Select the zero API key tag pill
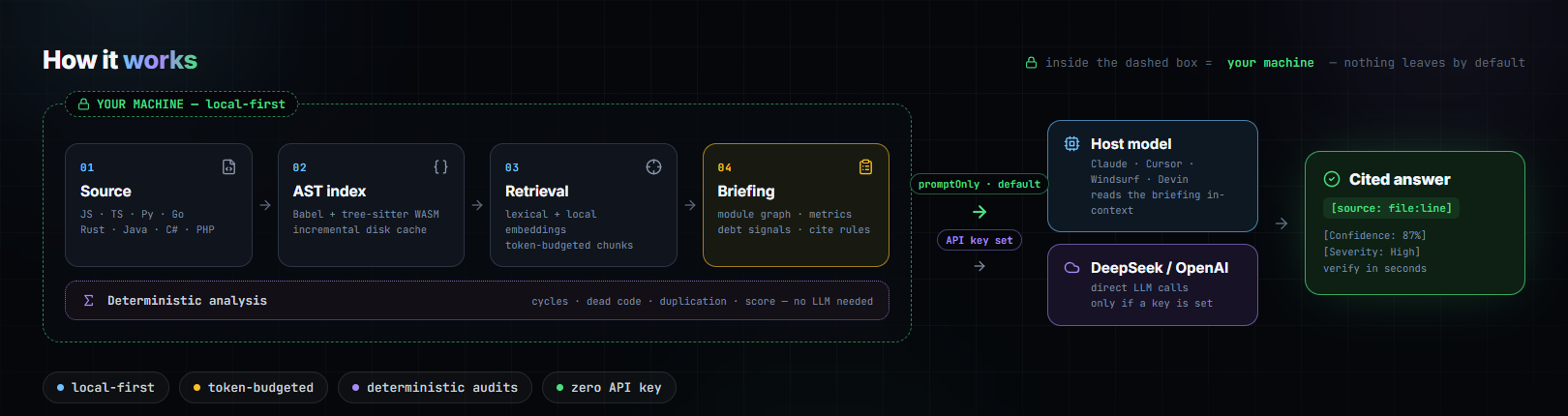 click(610, 388)
